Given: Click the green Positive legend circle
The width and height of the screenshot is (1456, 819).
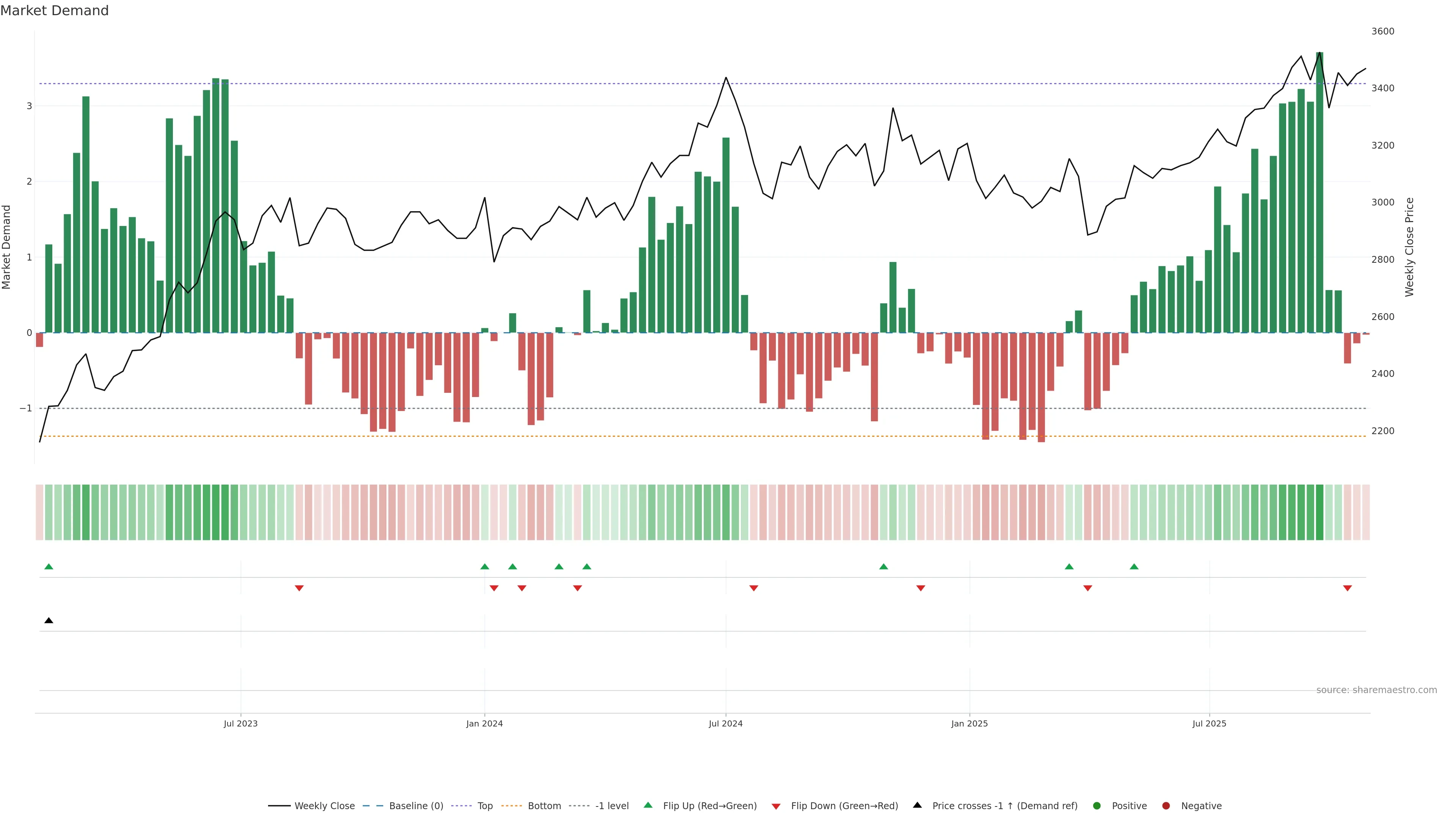Looking at the screenshot, I should pos(1097,805).
